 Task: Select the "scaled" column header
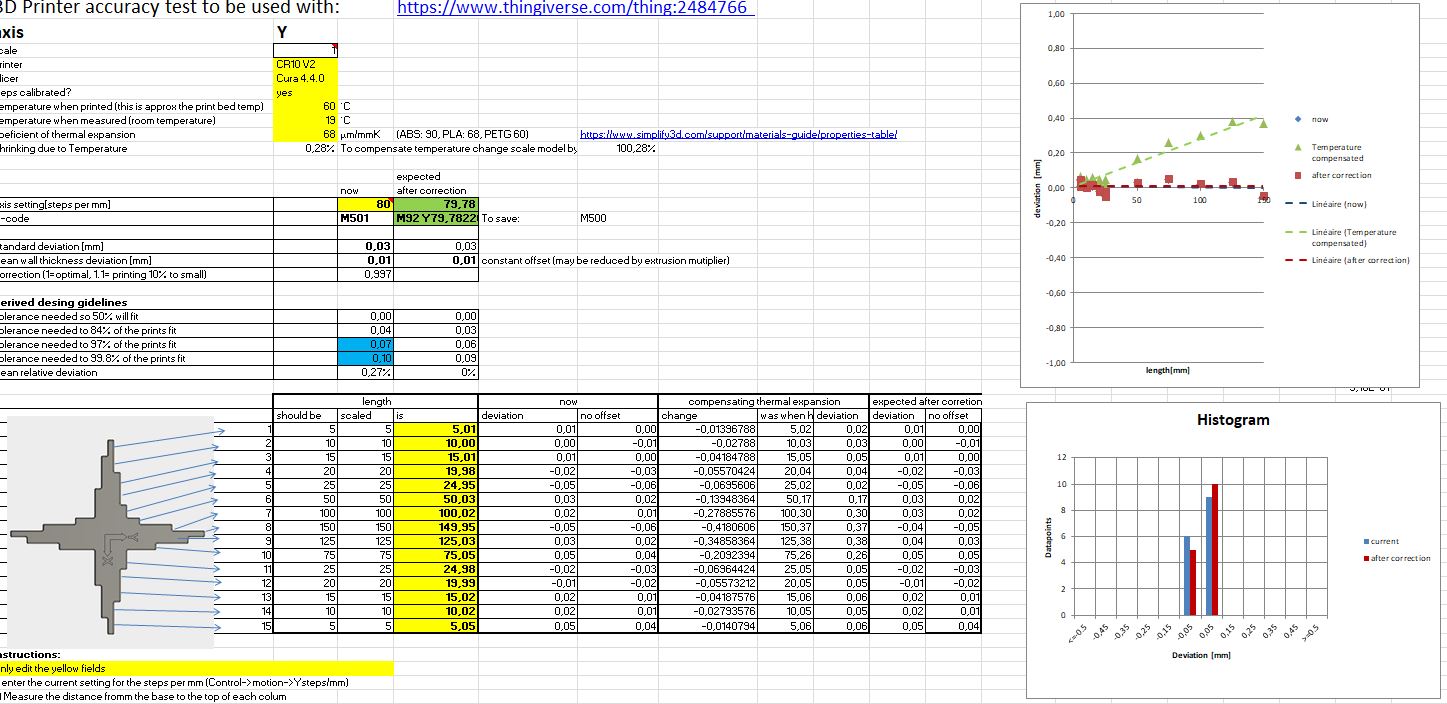367,415
